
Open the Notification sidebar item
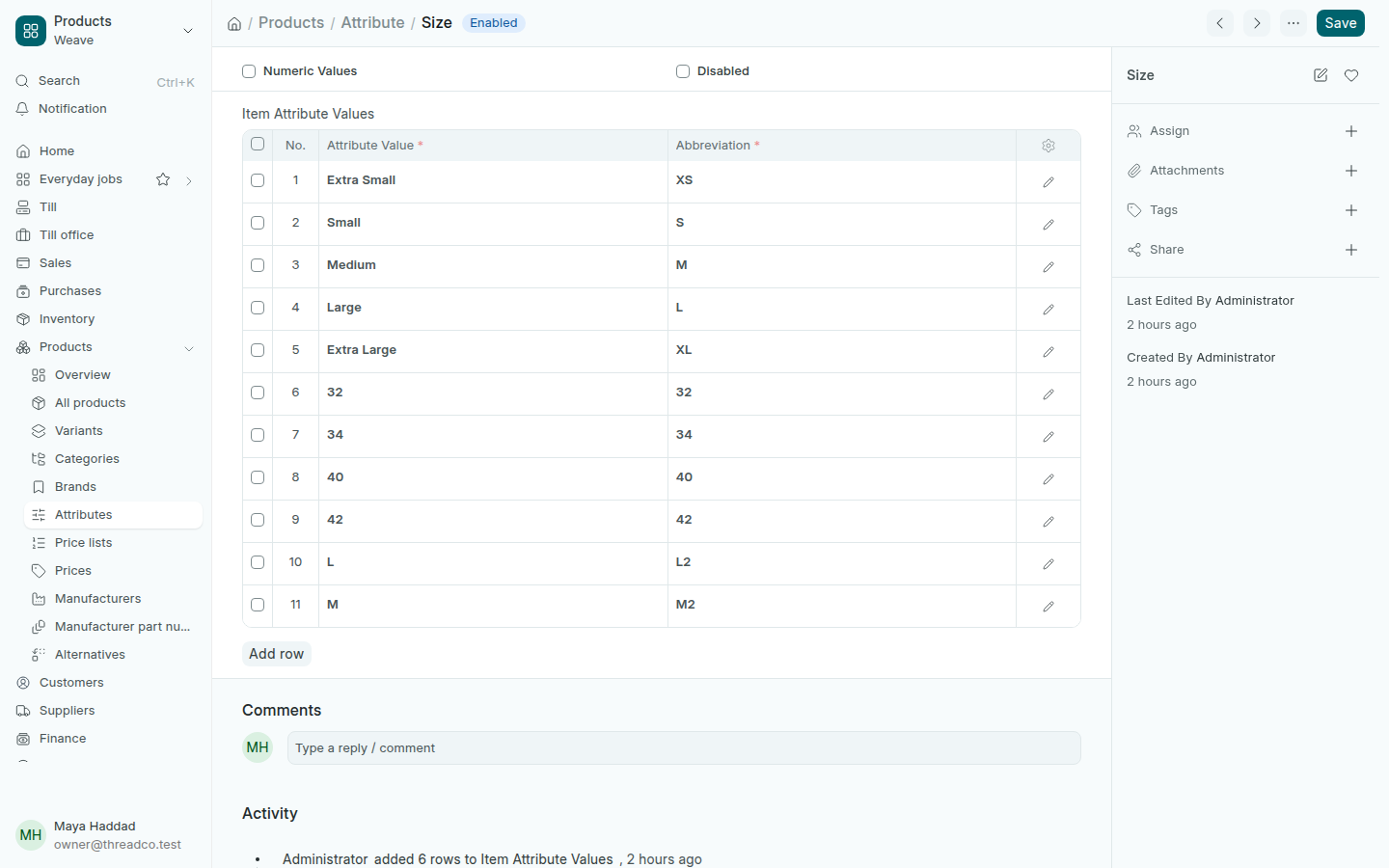coord(106,109)
